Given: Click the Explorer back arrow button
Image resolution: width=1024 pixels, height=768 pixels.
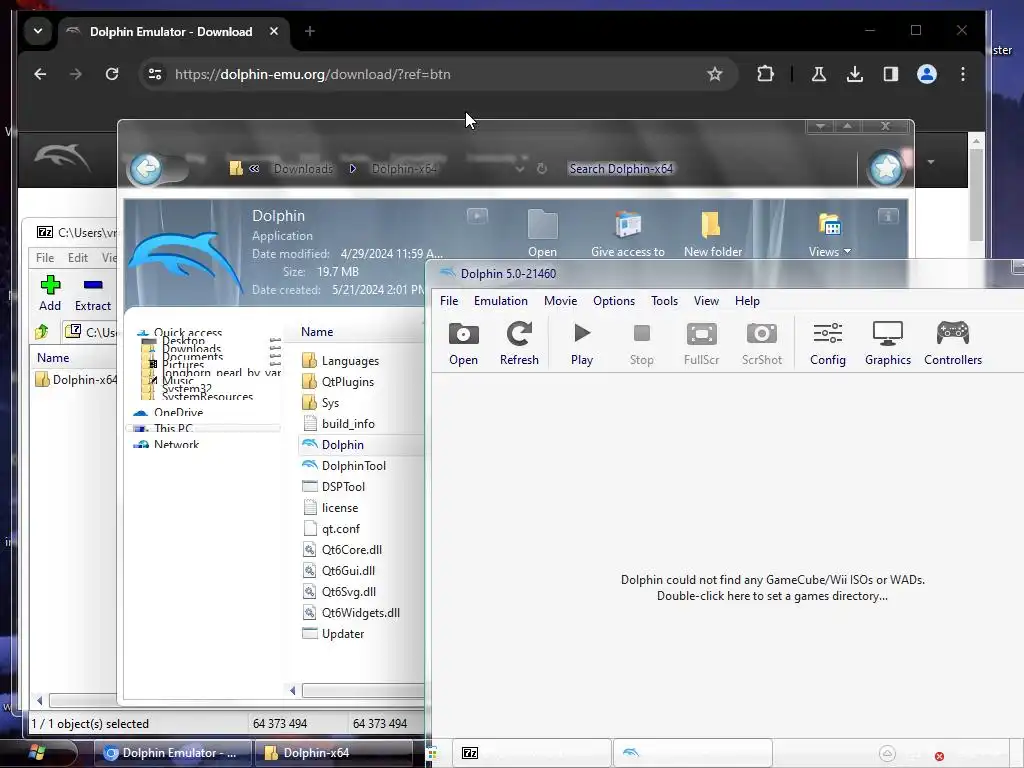Looking at the screenshot, I should (x=146, y=168).
